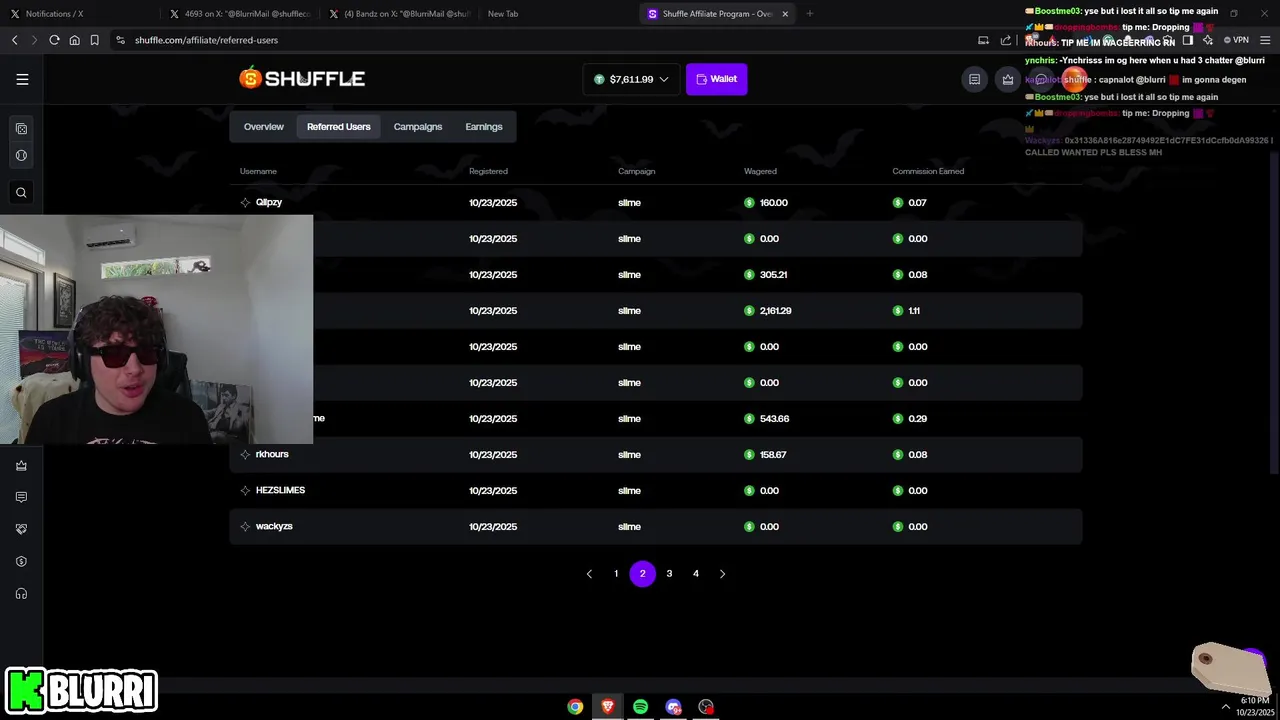Switch to the Overview tab
This screenshot has width=1280, height=720.
coord(264,127)
